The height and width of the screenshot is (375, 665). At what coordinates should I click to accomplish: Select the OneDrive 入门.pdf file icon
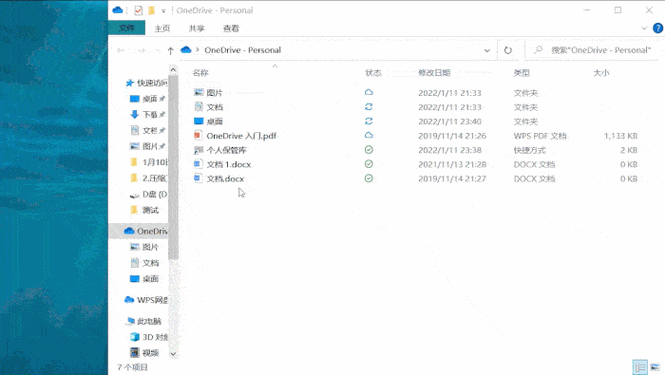pos(198,135)
